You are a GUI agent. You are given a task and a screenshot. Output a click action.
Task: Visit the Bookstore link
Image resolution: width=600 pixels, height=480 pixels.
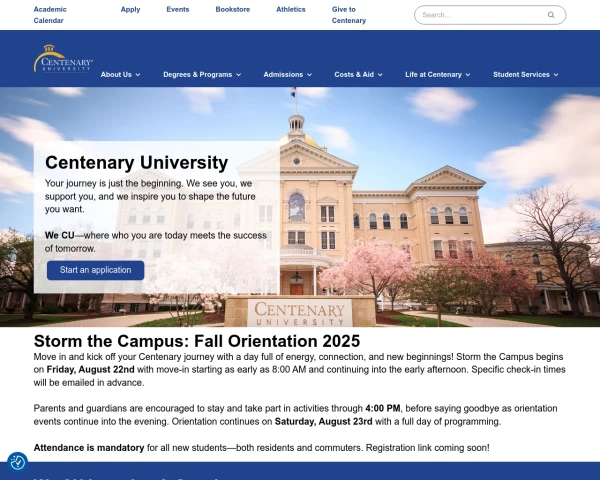click(233, 9)
